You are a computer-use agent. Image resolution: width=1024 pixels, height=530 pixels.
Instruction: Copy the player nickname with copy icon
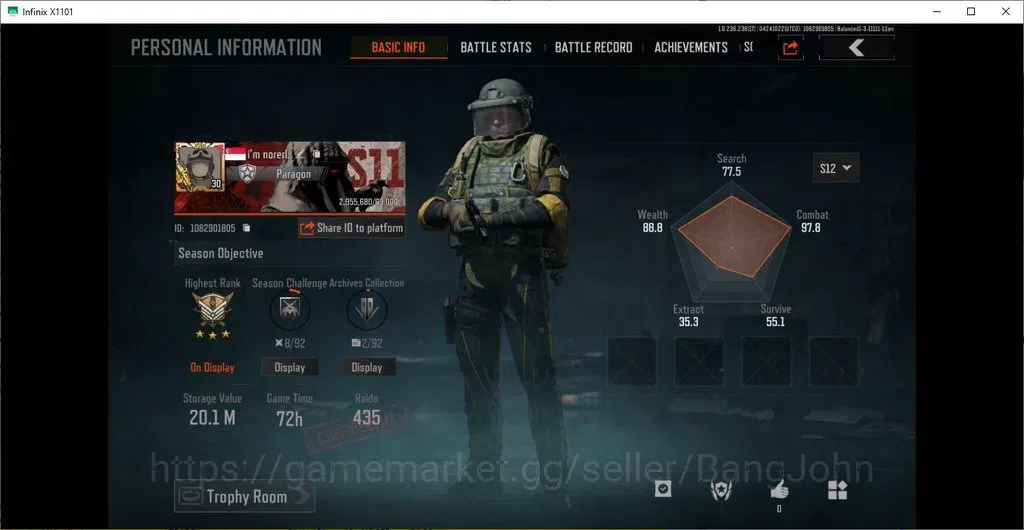pos(316,154)
